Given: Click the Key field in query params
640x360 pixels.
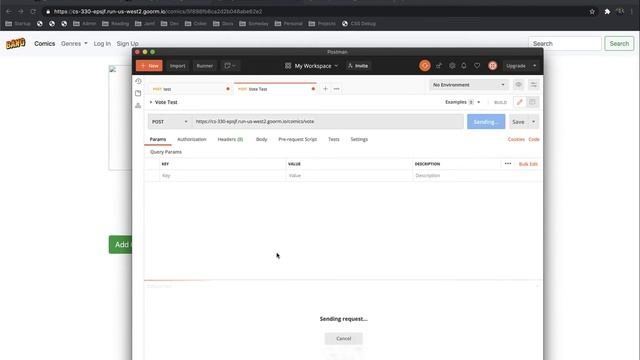Looking at the screenshot, I should point(222,176).
